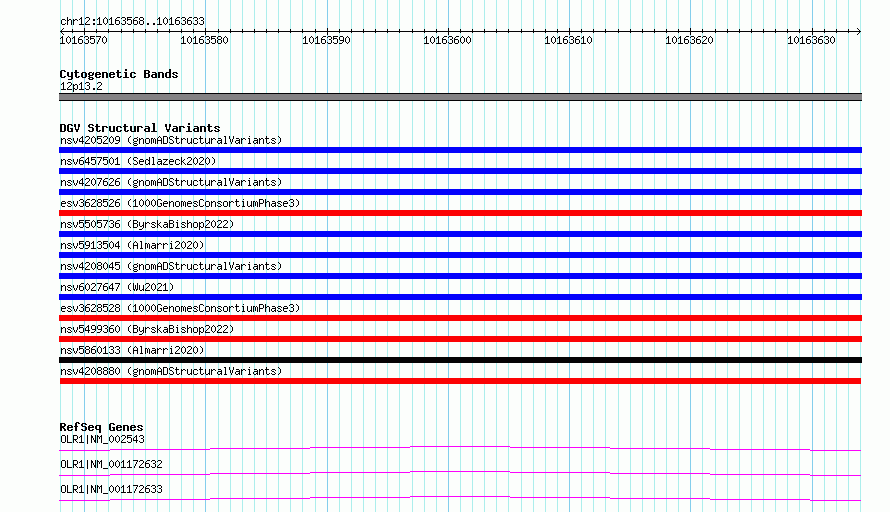The height and width of the screenshot is (512, 890).
Task: Click the blue bar for nsv5505736
Action: pos(460,234)
